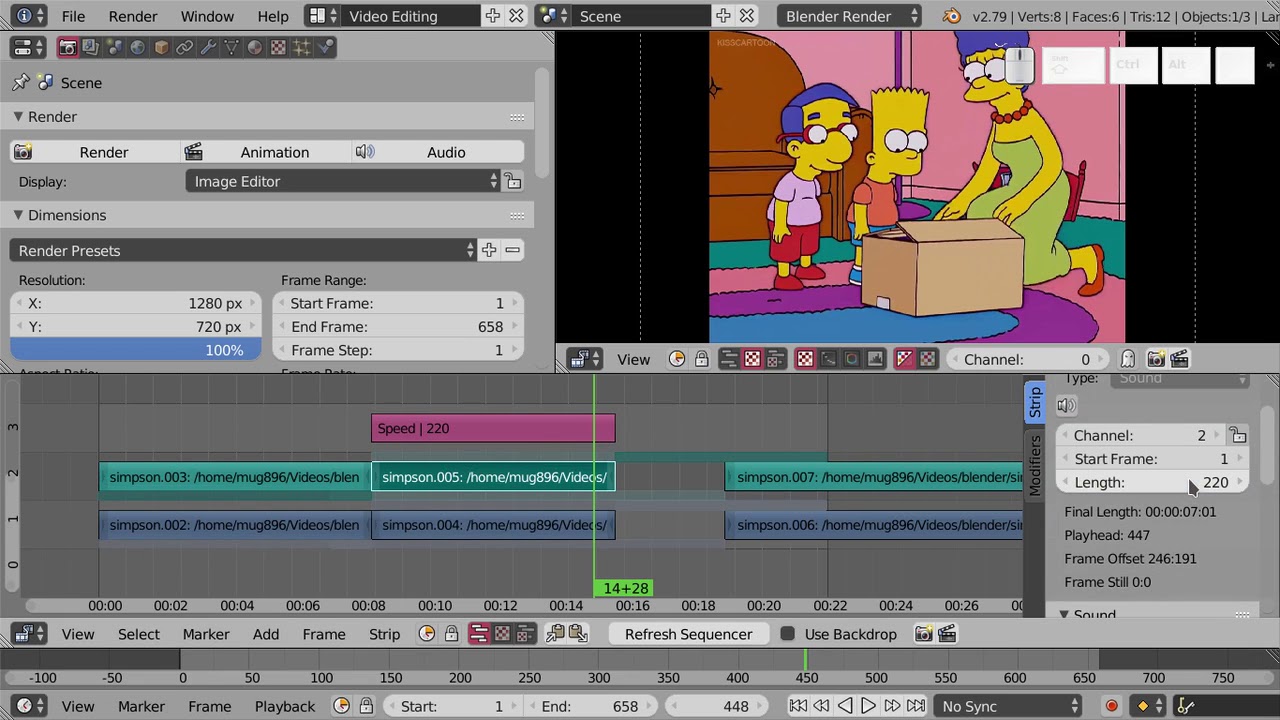Image resolution: width=1280 pixels, height=720 pixels.
Task: Toggle lock time to other windows in sequencer header
Action: point(451,634)
